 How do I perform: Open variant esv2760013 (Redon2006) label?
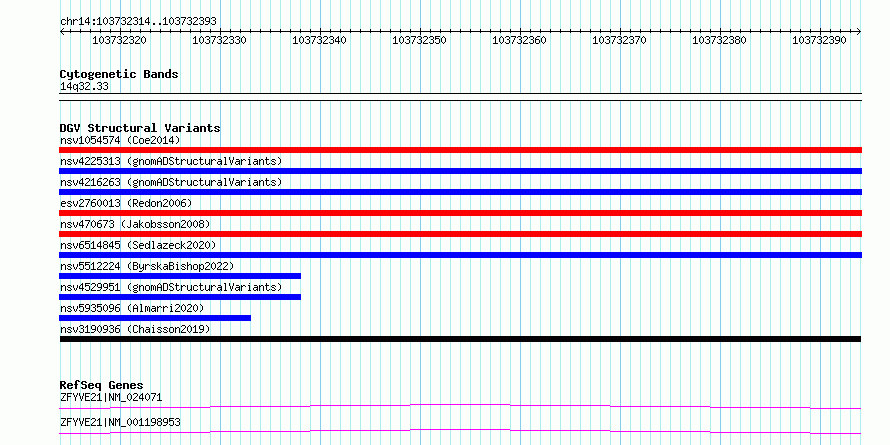click(x=126, y=203)
